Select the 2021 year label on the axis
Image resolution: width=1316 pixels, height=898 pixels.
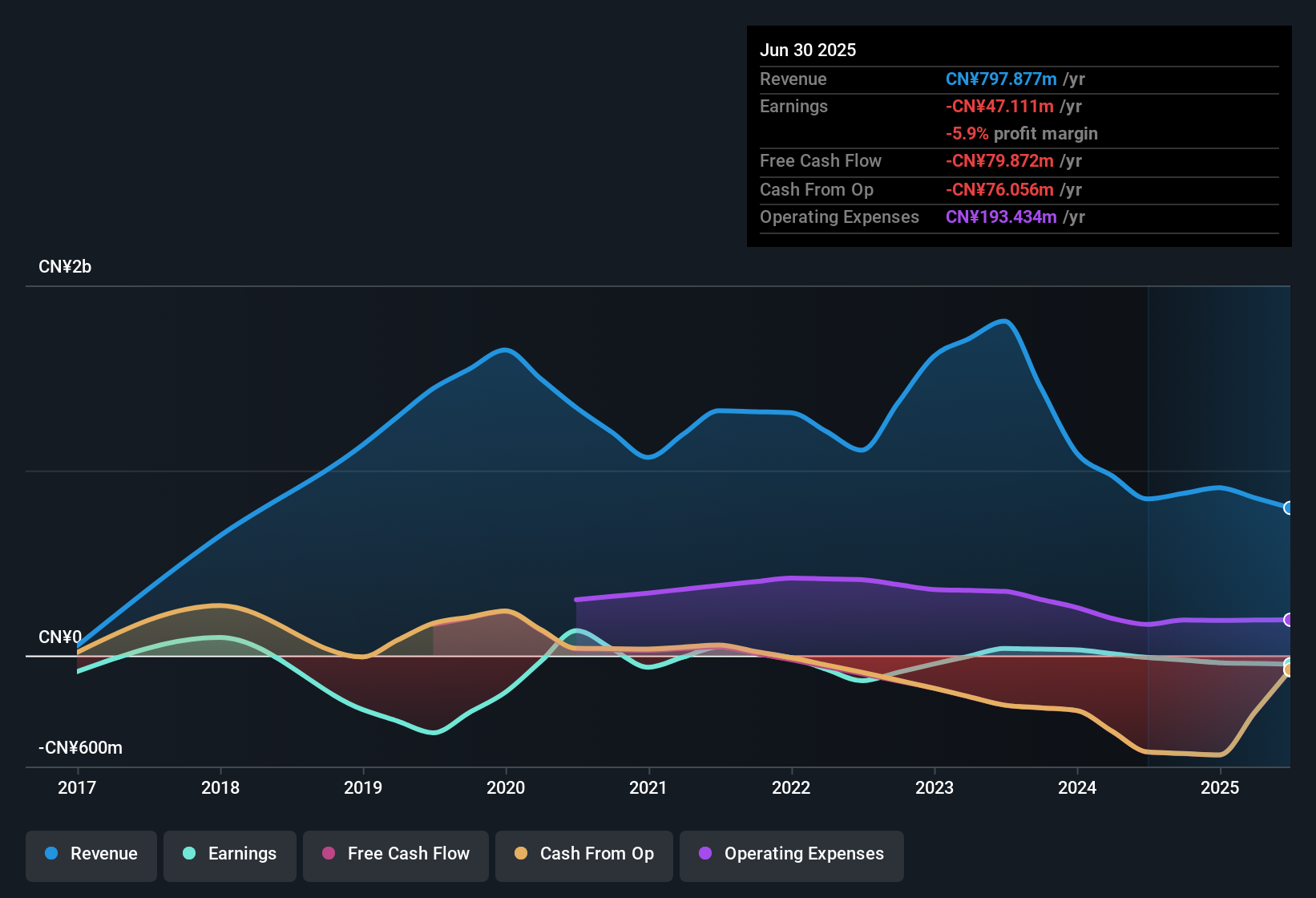pos(649,788)
